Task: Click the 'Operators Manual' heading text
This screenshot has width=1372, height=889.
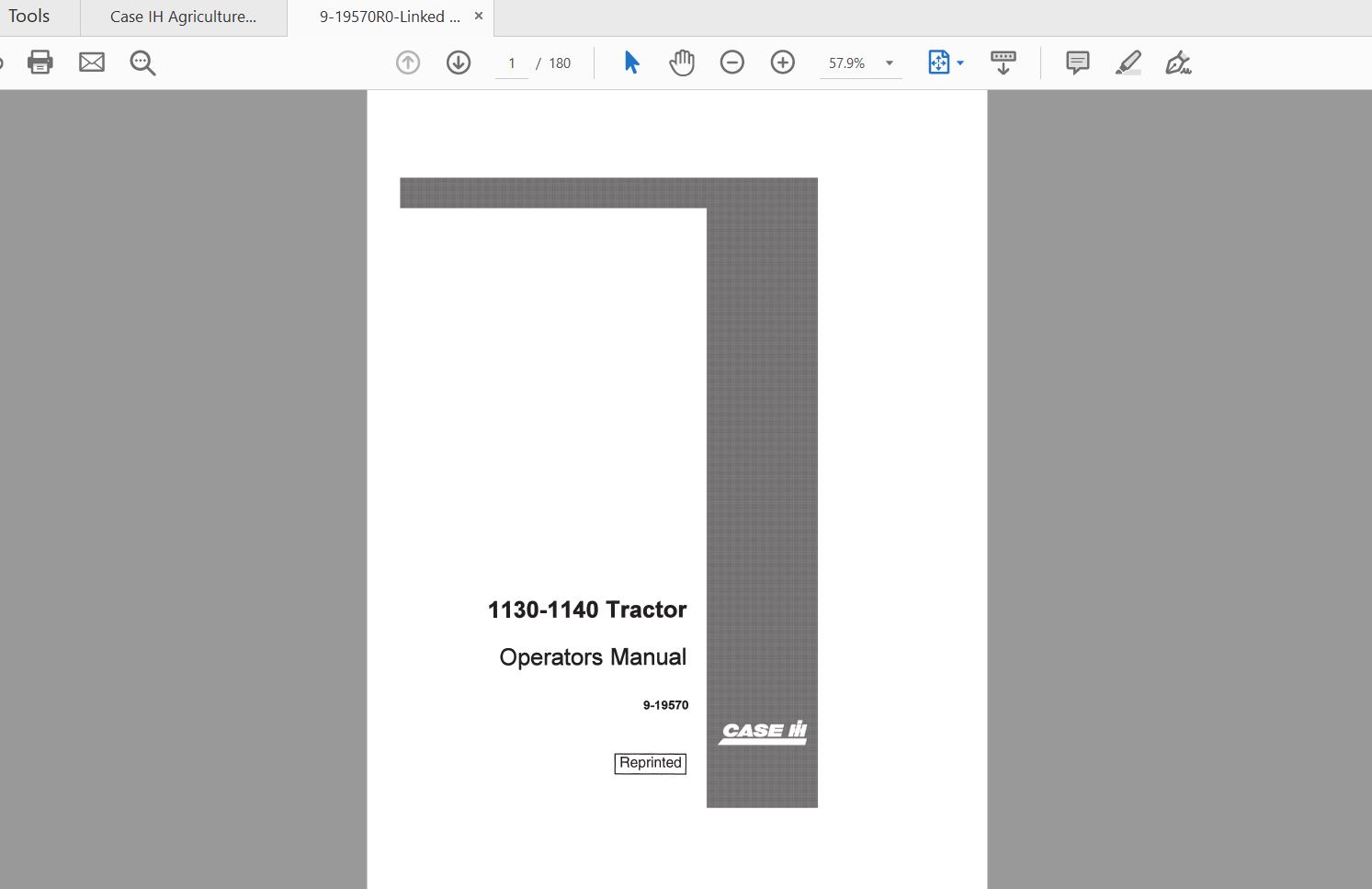Action: point(593,657)
